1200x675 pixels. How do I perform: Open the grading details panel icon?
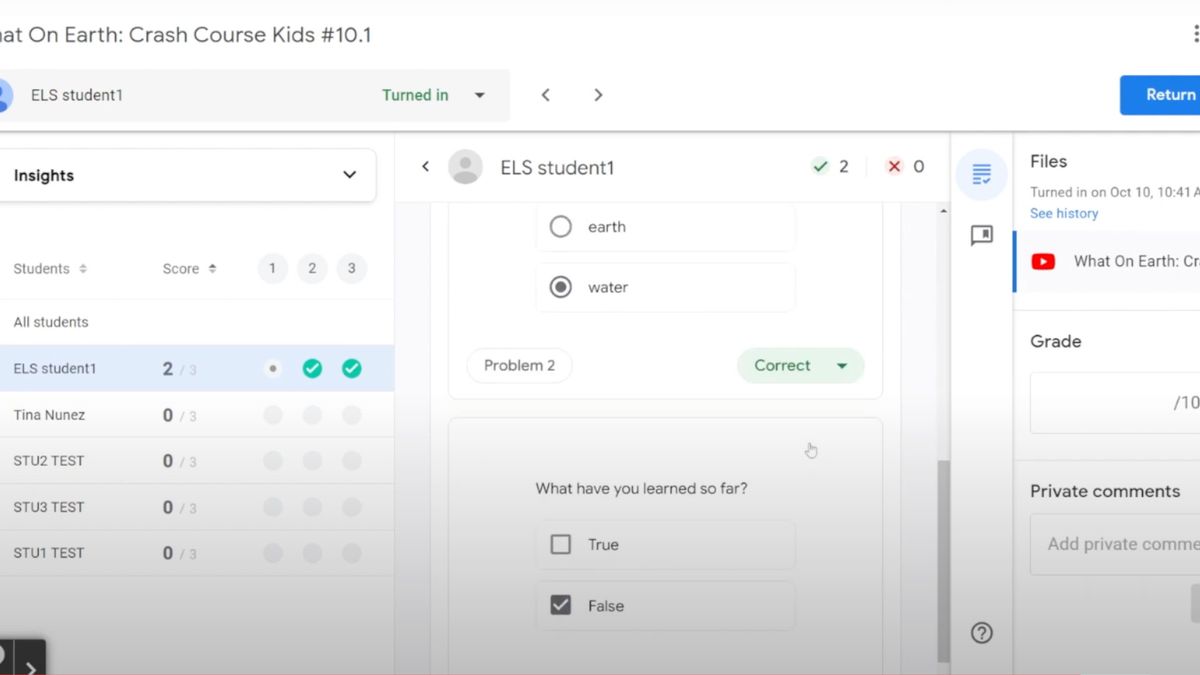(x=981, y=174)
